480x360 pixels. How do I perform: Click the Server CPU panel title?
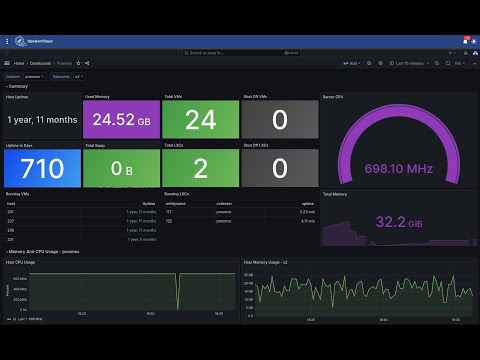[333, 97]
